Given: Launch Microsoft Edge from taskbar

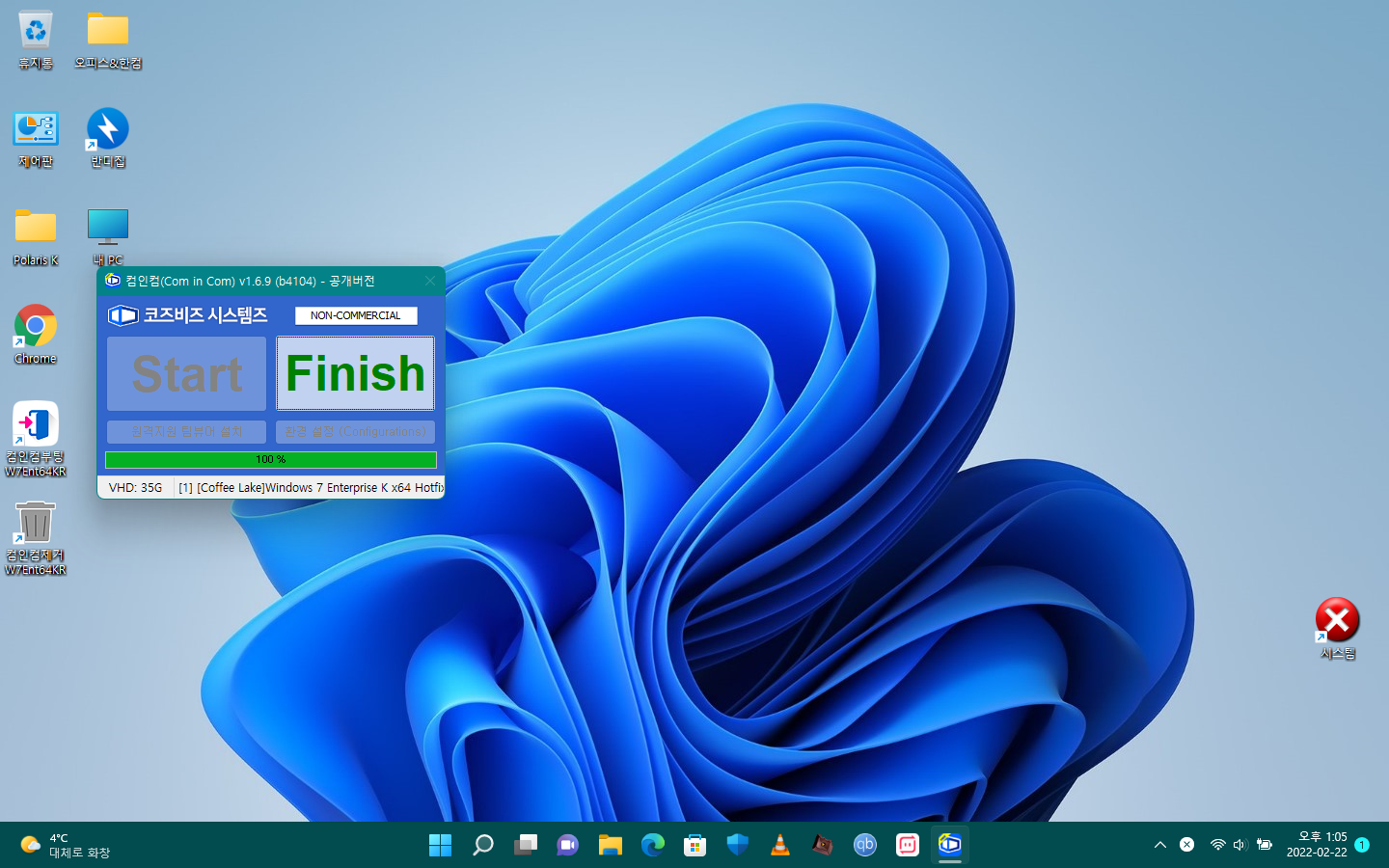Looking at the screenshot, I should [x=653, y=845].
